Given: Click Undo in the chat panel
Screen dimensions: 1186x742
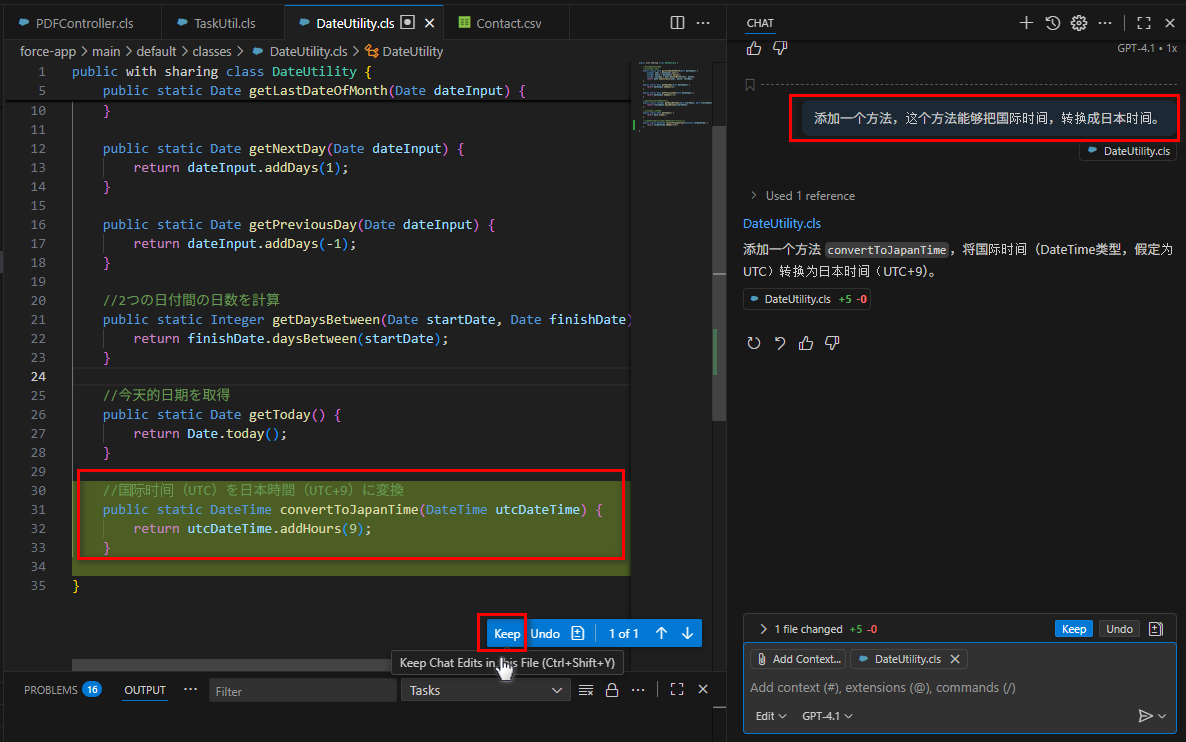Looking at the screenshot, I should click(1119, 629).
